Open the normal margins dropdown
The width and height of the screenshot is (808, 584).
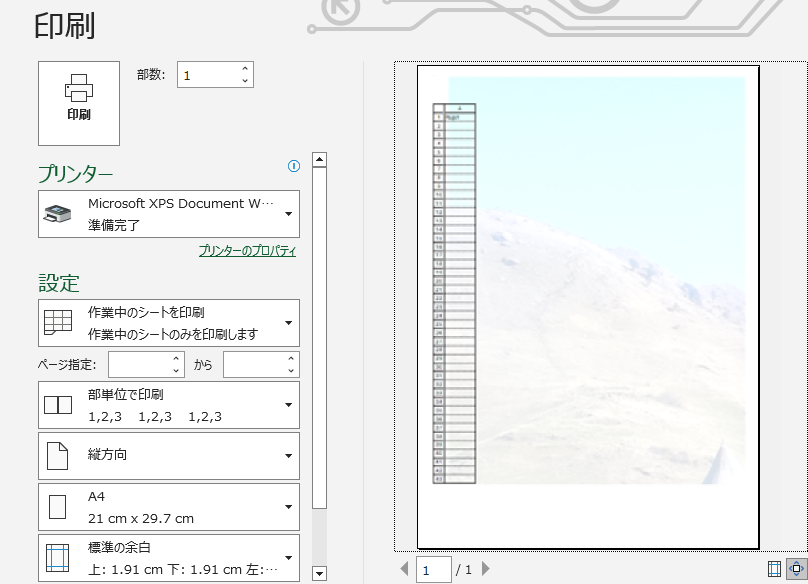tap(168, 558)
